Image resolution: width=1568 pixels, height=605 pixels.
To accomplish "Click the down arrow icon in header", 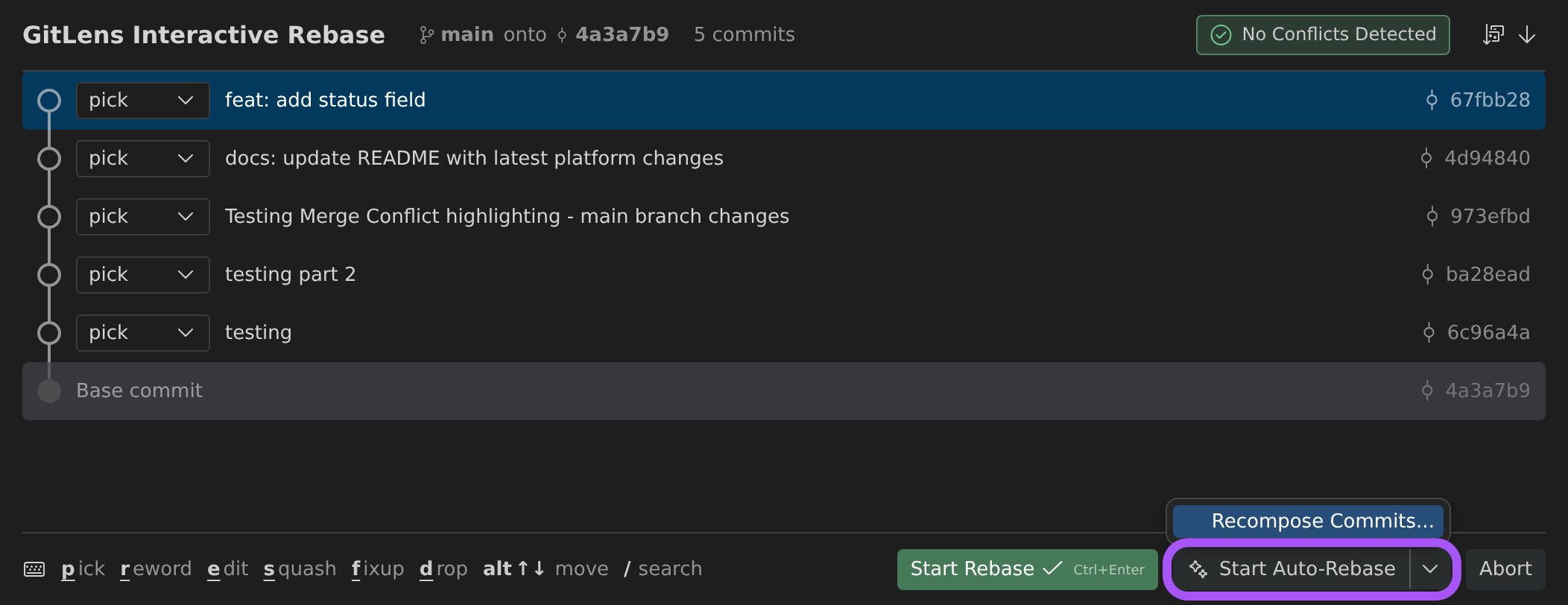I will click(x=1527, y=35).
